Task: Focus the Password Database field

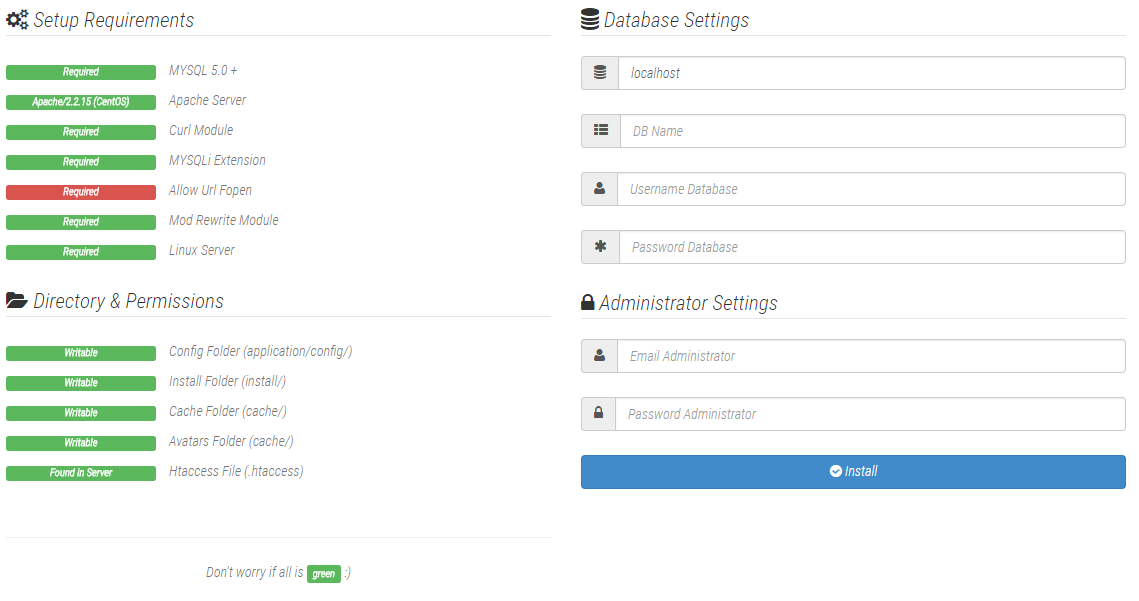Action: (872, 247)
